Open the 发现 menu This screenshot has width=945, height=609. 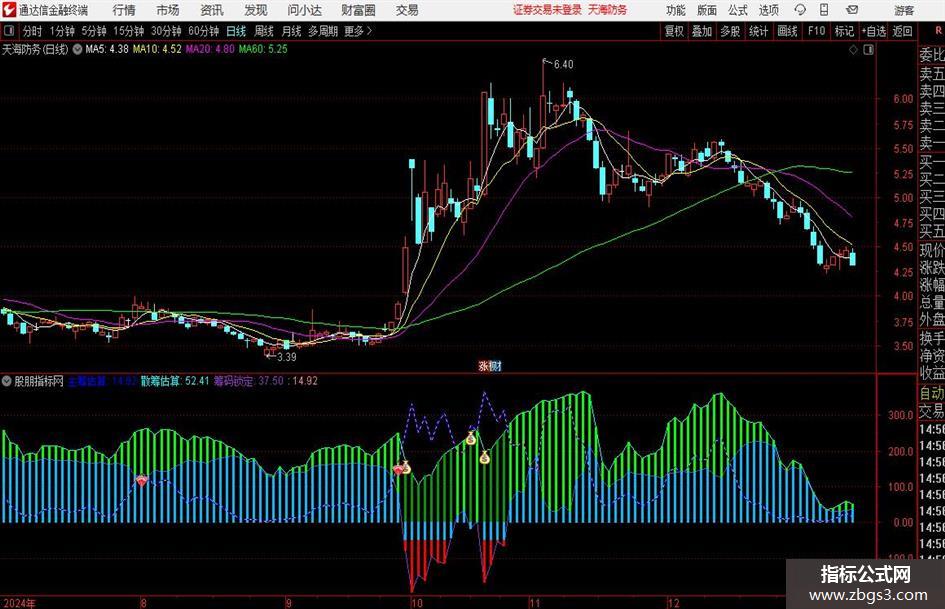pos(256,10)
